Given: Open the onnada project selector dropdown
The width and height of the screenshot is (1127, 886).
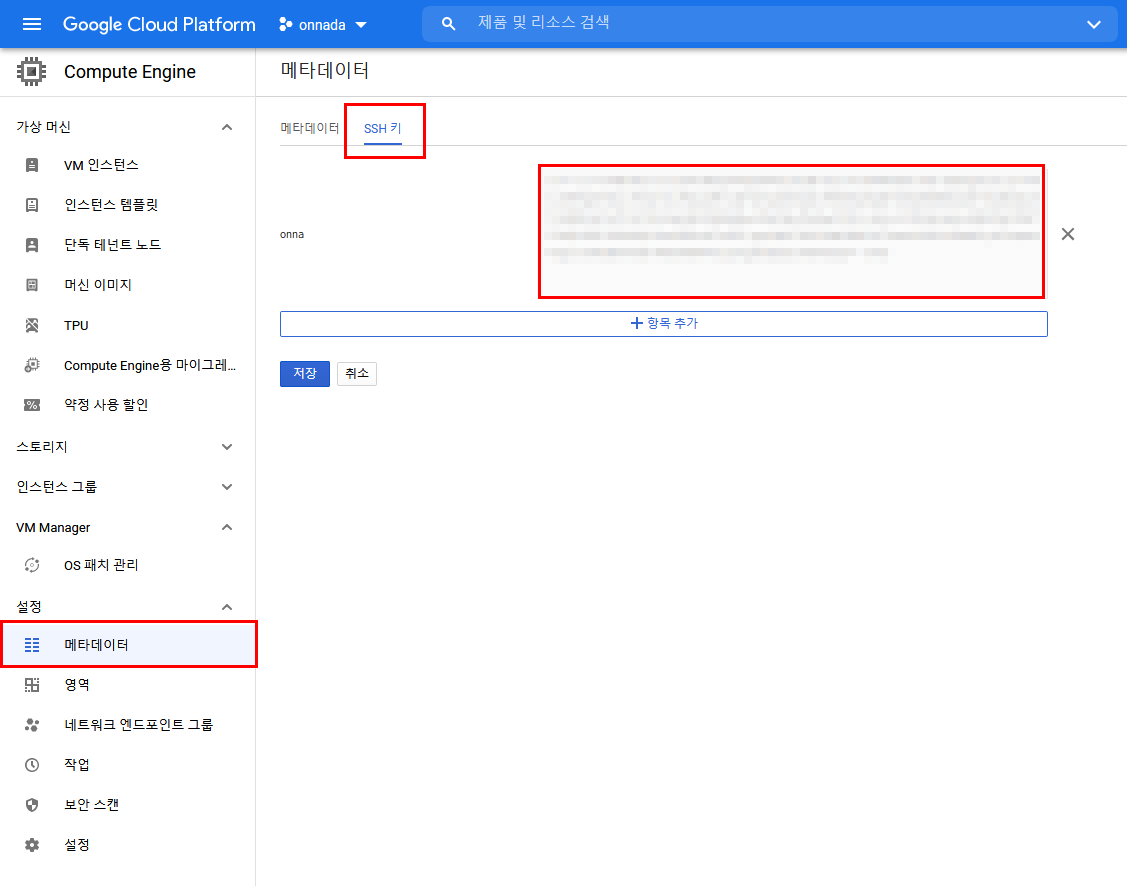Looking at the screenshot, I should pyautogui.click(x=323, y=24).
